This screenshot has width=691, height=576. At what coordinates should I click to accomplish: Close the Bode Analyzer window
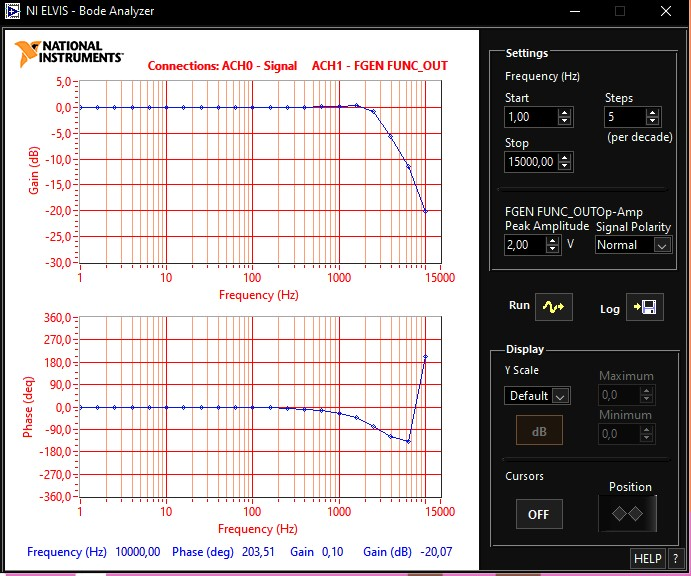click(666, 11)
